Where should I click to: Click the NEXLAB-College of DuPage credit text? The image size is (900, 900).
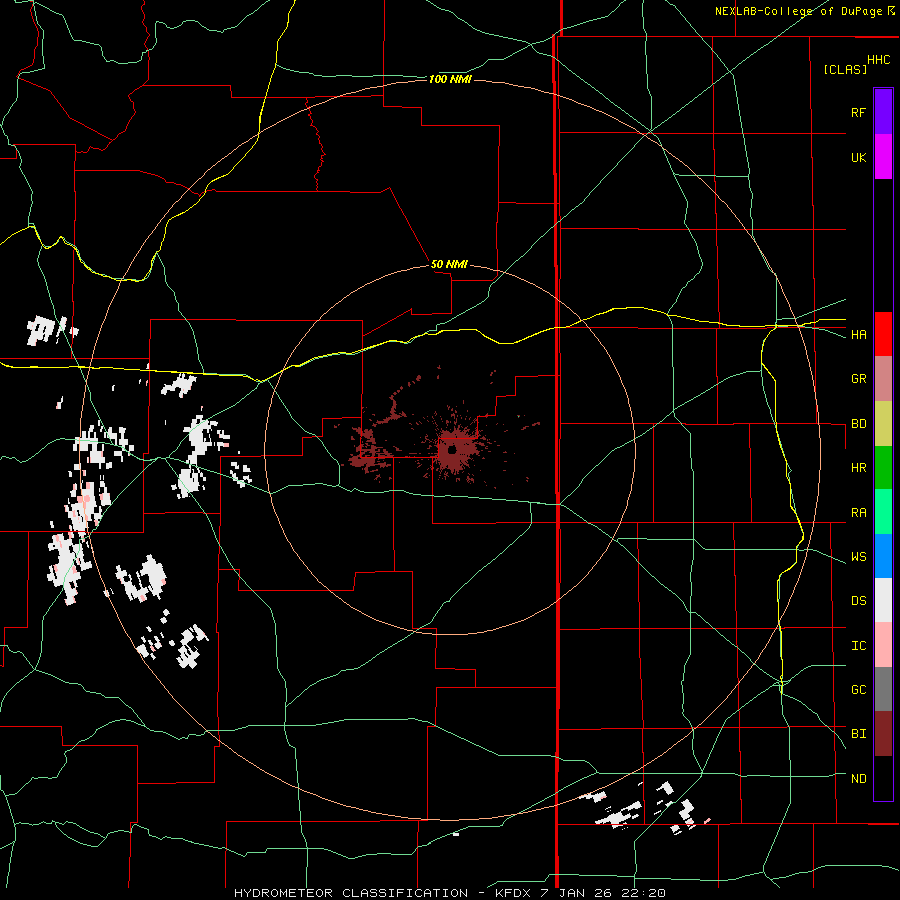click(798, 11)
